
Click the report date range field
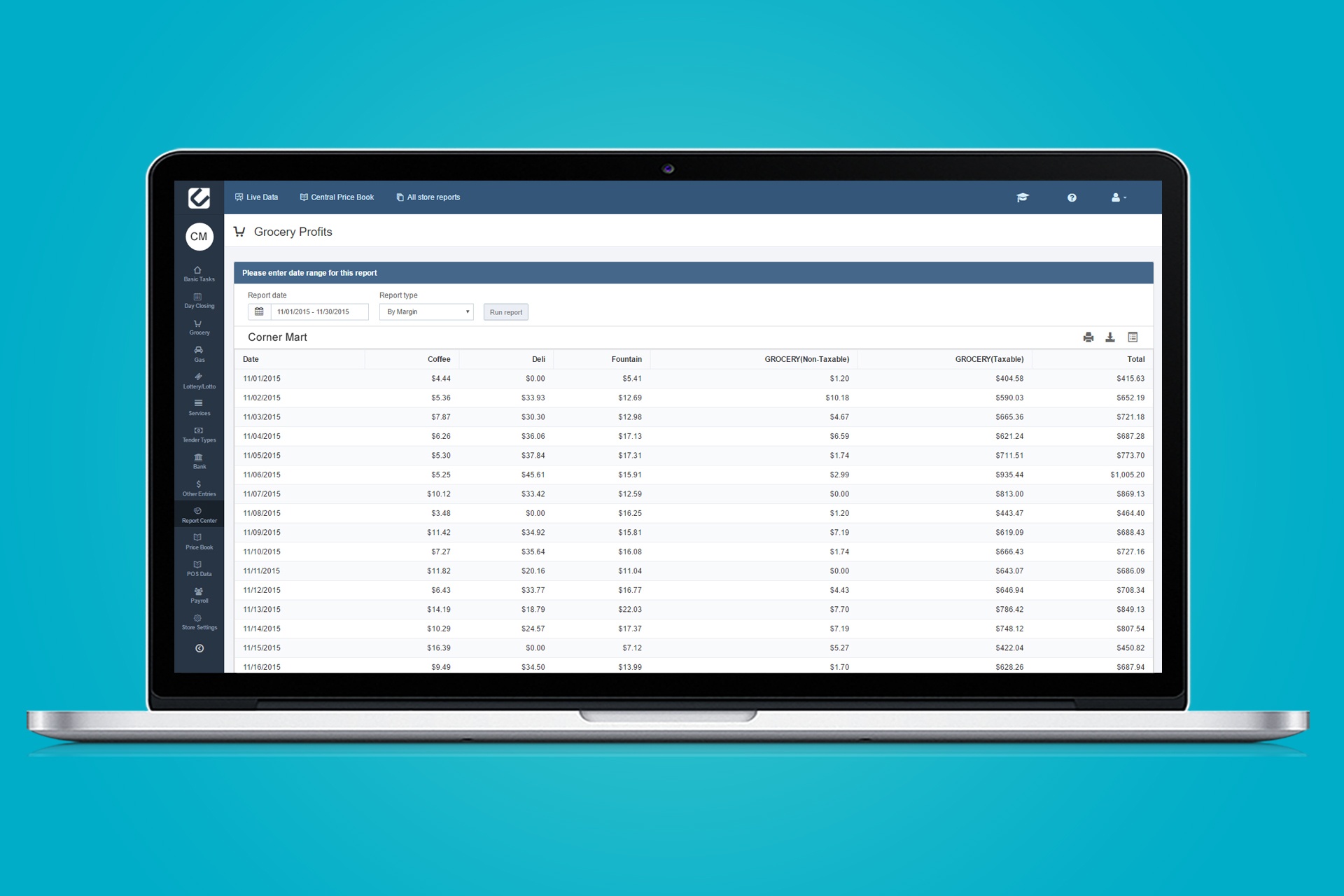318,312
